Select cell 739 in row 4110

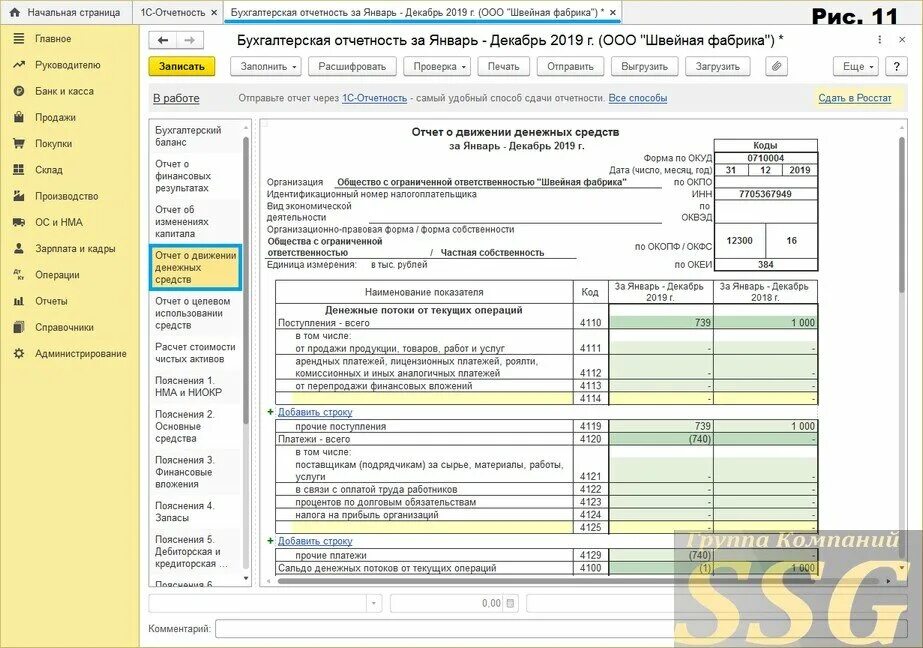pyautogui.click(x=661, y=323)
